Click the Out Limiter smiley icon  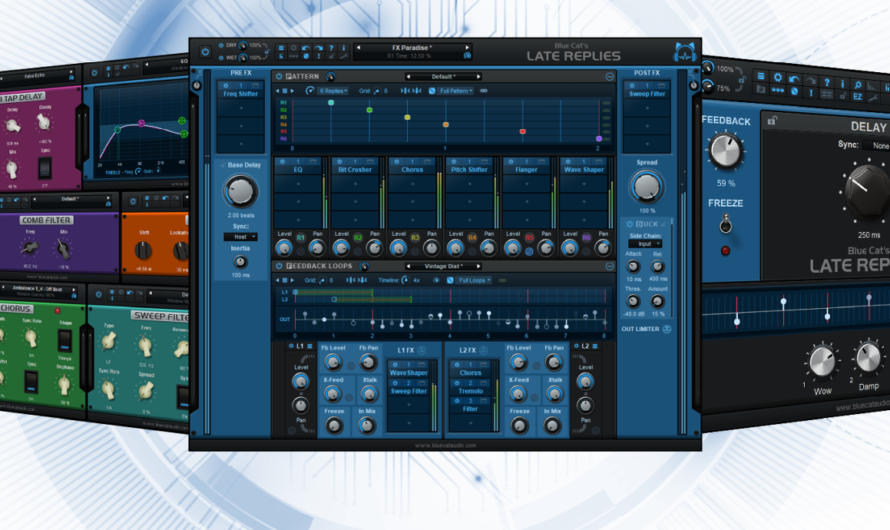click(x=667, y=329)
